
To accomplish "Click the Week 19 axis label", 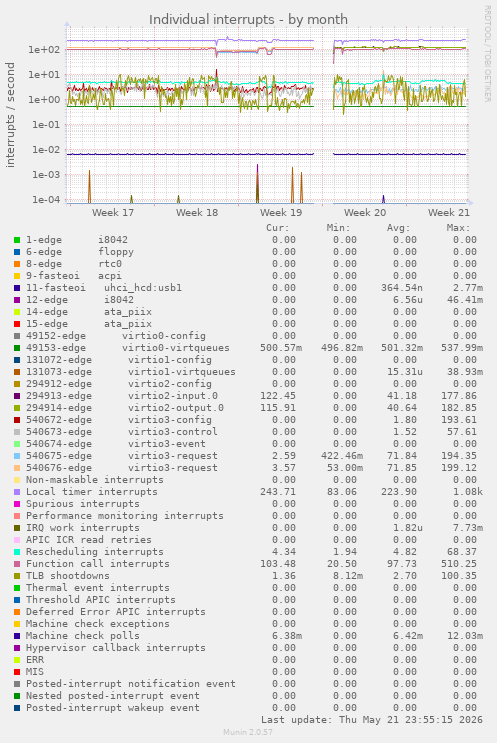I will coord(281,213).
